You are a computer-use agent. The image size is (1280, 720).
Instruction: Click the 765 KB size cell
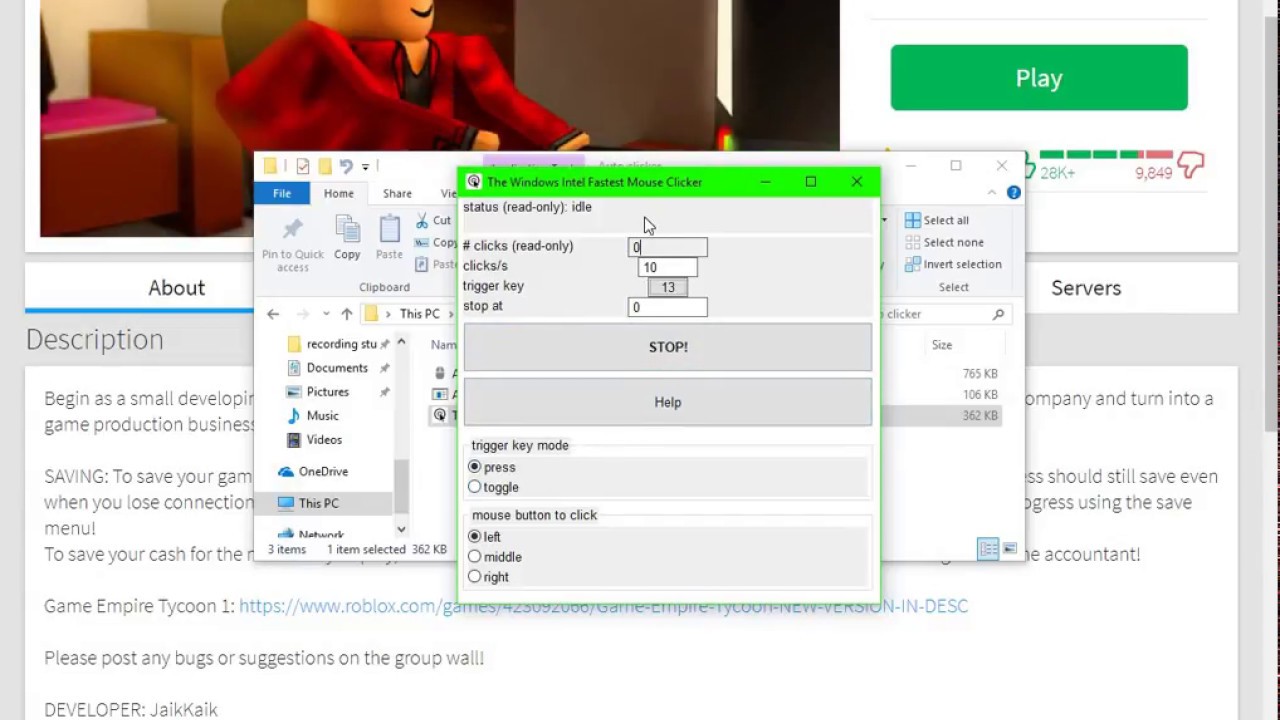pyautogui.click(x=980, y=373)
